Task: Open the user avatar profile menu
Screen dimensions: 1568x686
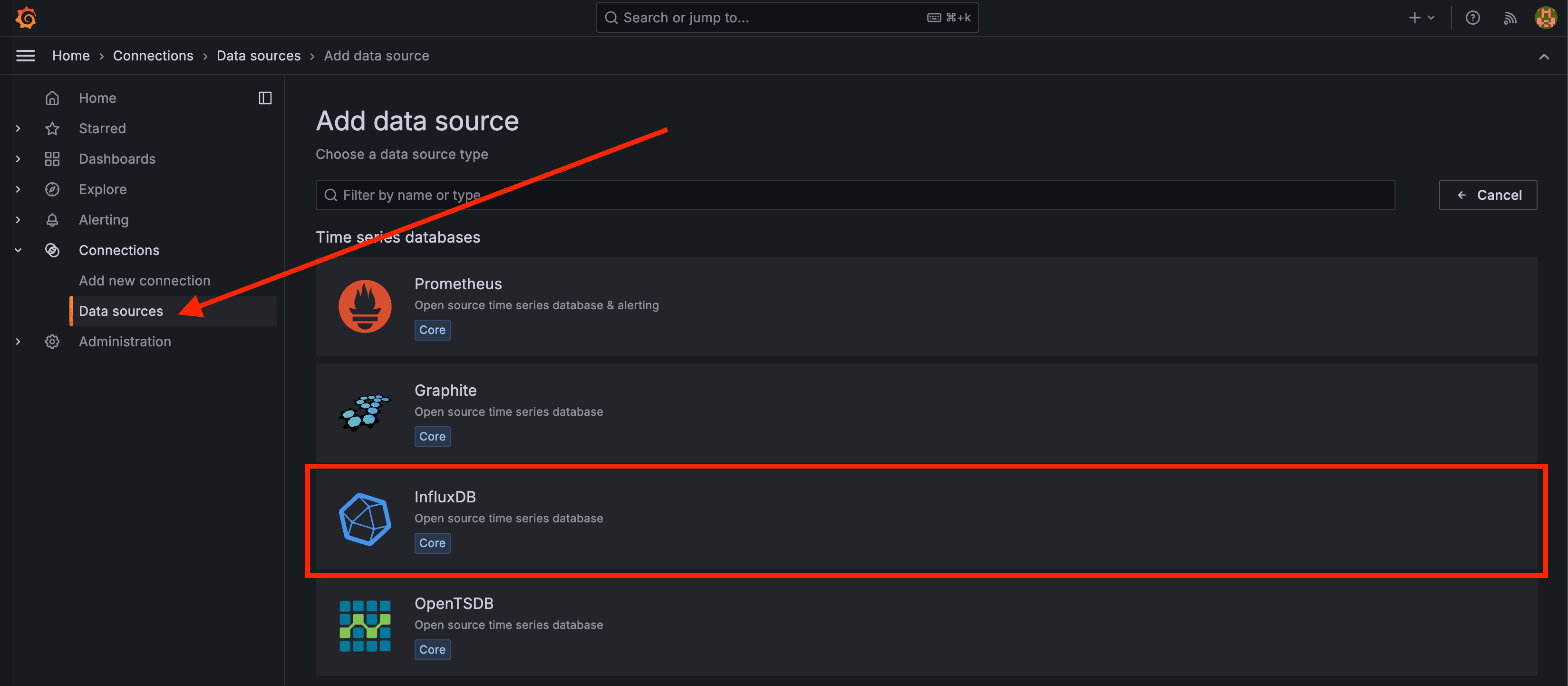Action: click(1546, 18)
